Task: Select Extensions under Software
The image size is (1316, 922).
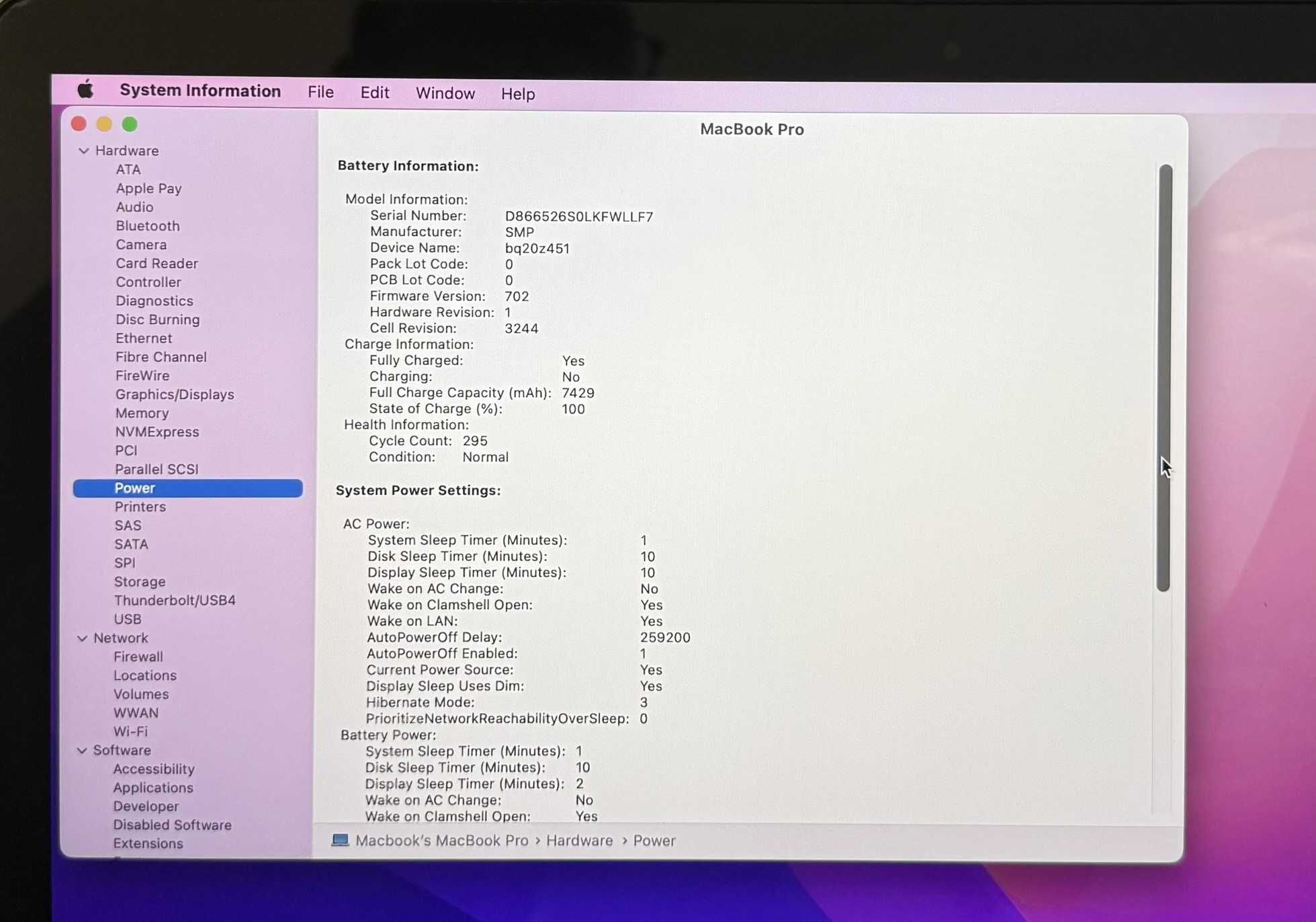Action: coord(148,843)
